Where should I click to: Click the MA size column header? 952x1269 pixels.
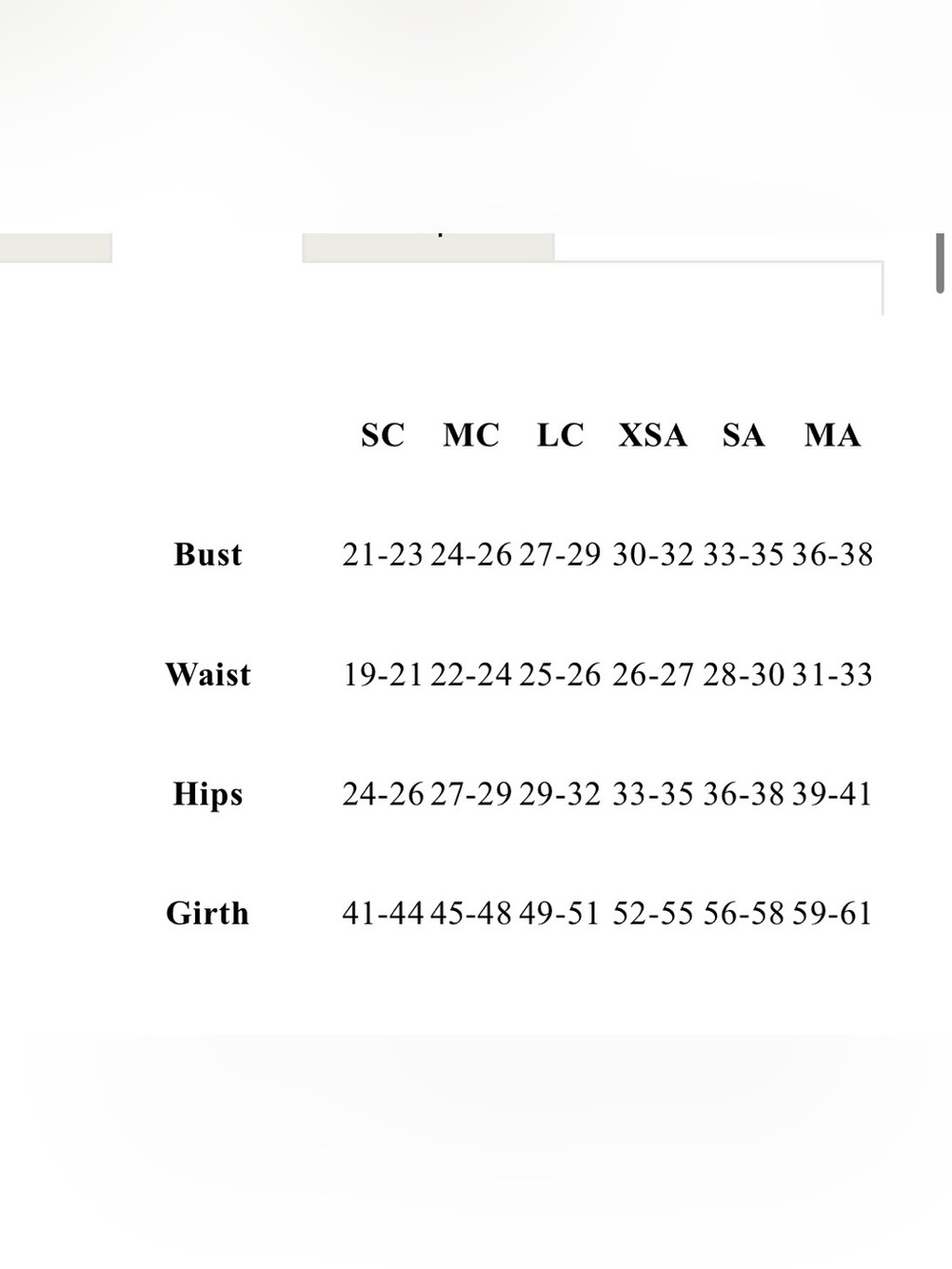point(832,435)
